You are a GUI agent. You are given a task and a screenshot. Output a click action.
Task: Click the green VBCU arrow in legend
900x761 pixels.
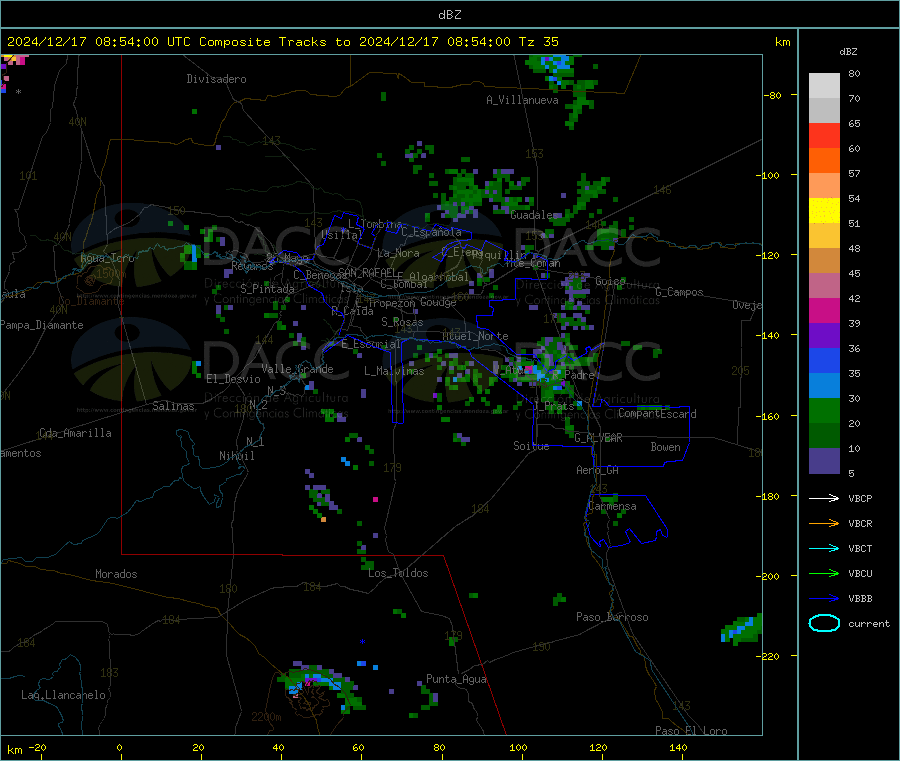(824, 573)
